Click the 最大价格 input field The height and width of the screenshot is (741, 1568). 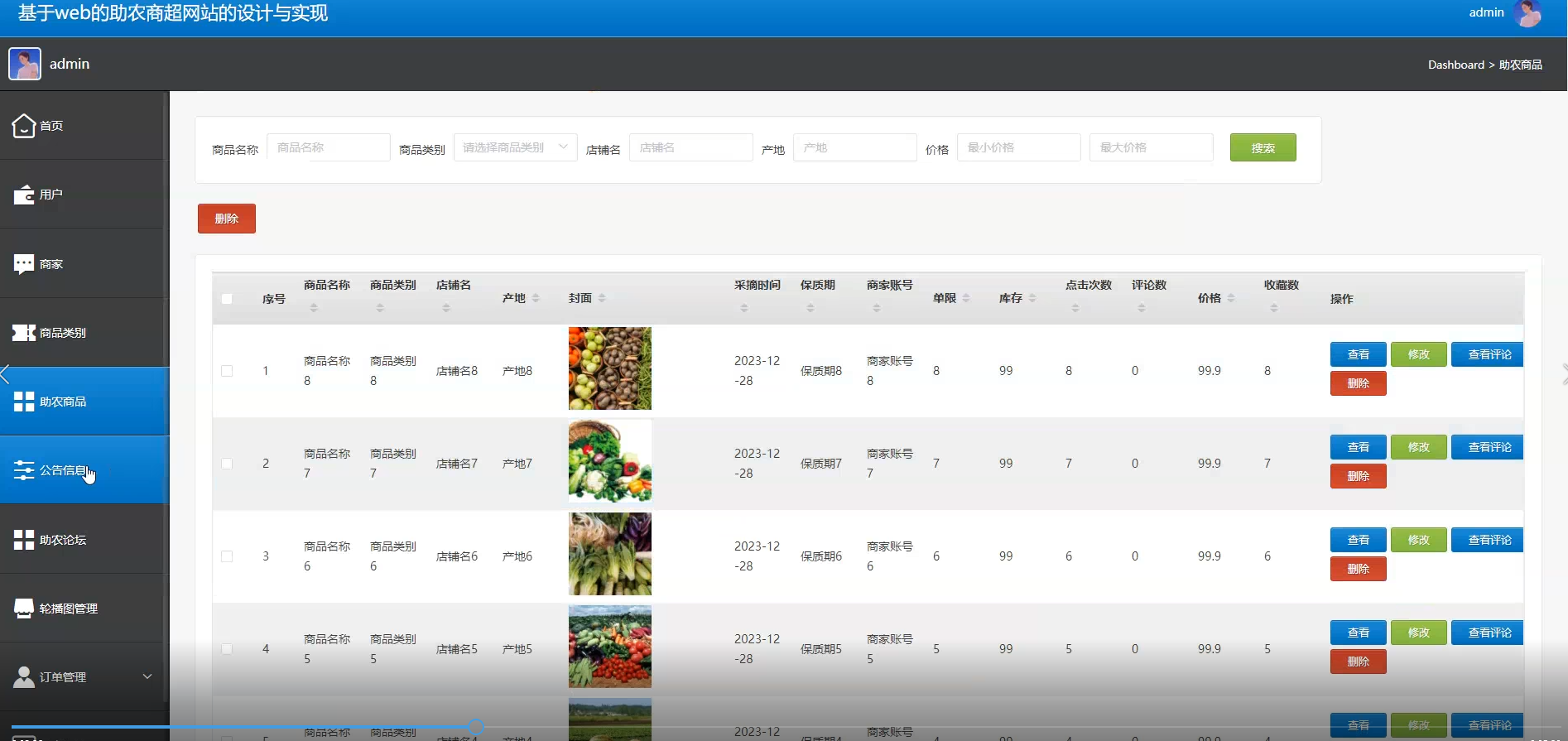1151,147
